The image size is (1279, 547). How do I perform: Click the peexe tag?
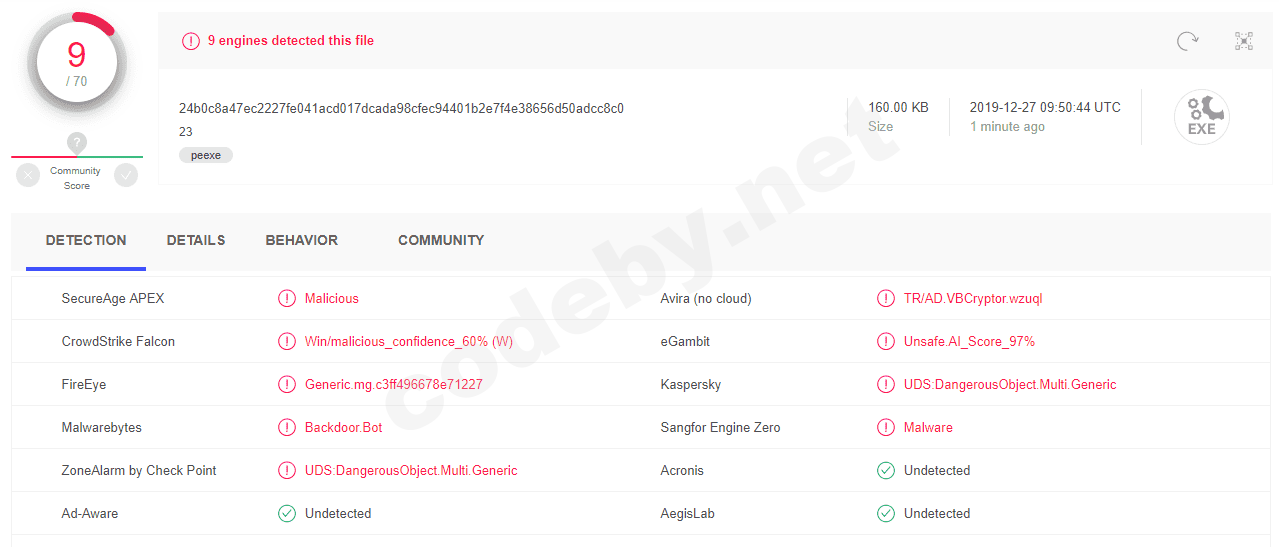[x=206, y=155]
